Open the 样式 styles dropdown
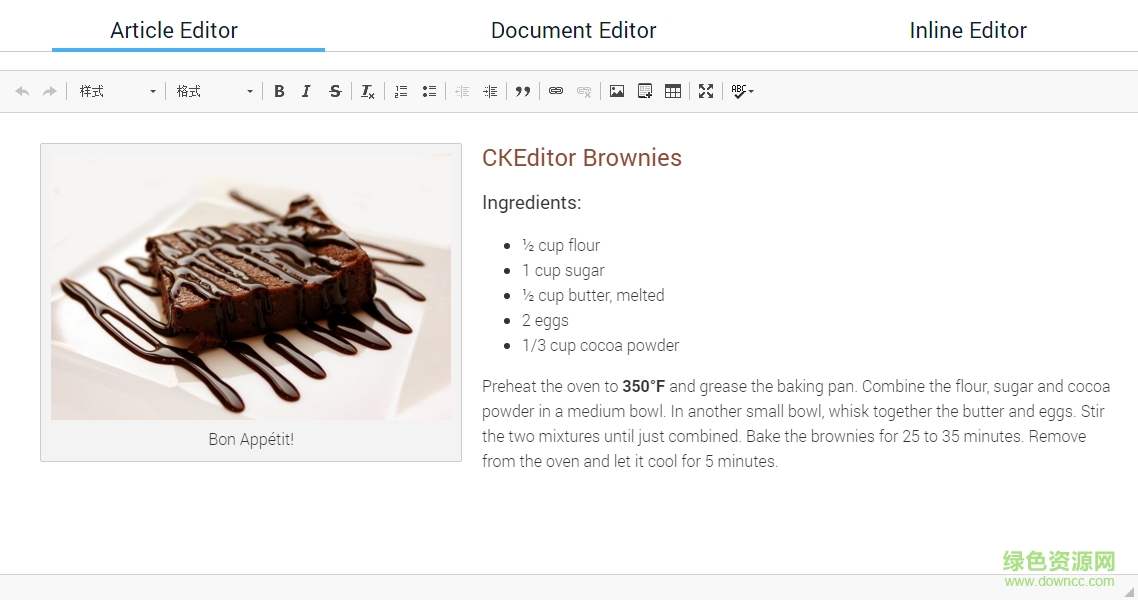 point(117,91)
